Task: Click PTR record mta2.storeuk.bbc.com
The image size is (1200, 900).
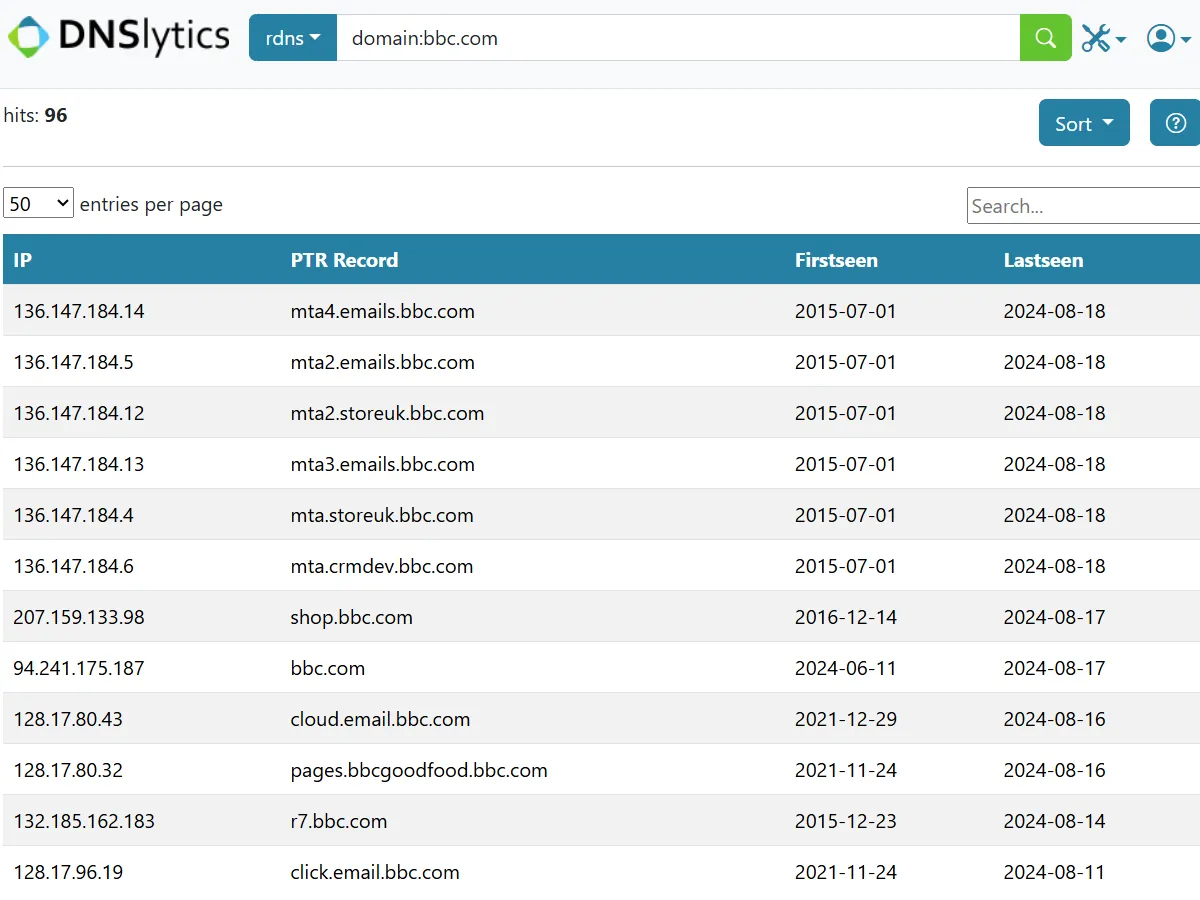Action: tap(387, 413)
